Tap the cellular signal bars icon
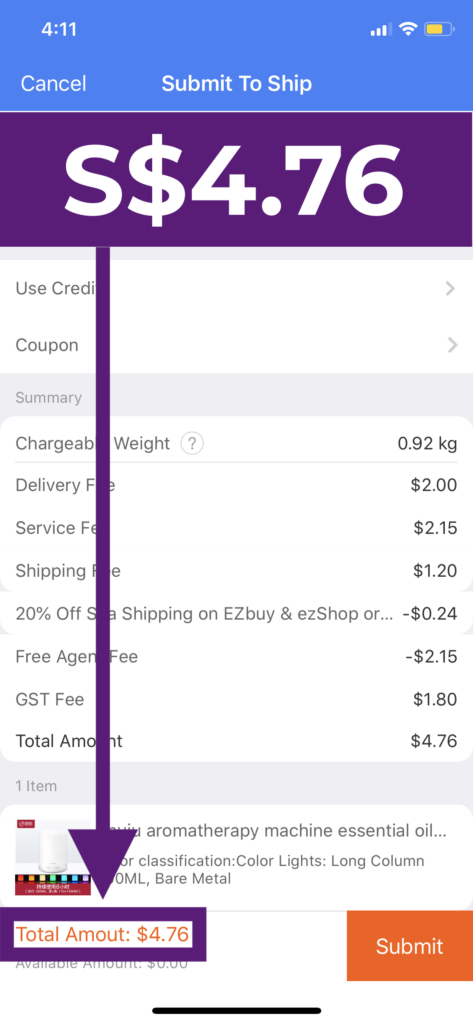This screenshot has width=473, height=1024. (381, 29)
